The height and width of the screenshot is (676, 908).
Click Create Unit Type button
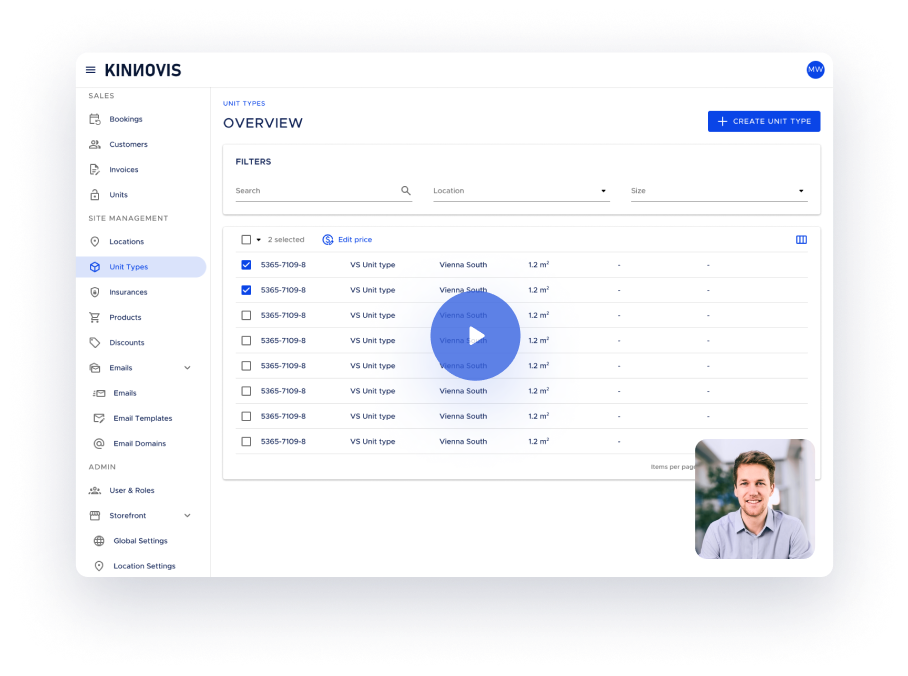(764, 122)
